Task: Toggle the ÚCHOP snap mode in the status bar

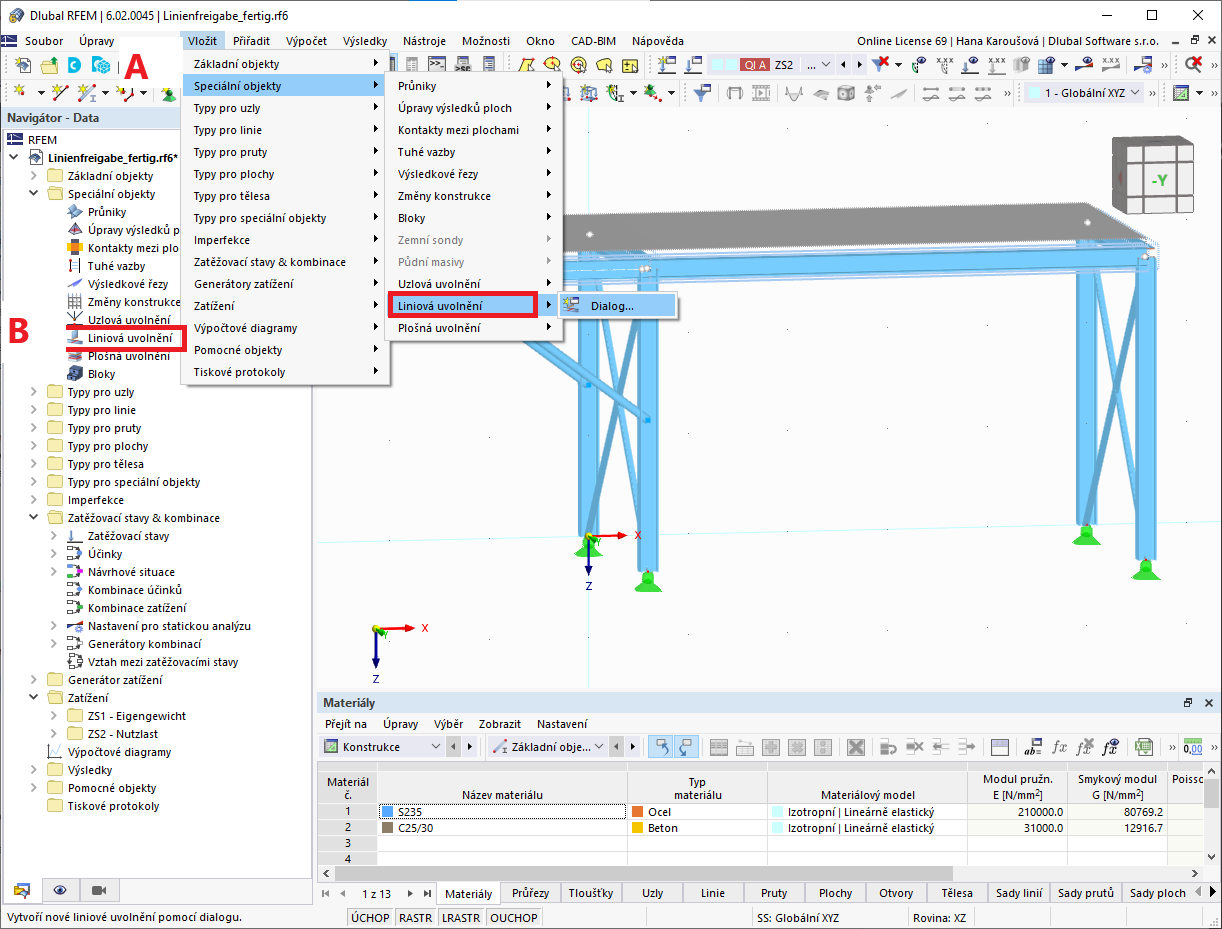Action: [x=370, y=917]
